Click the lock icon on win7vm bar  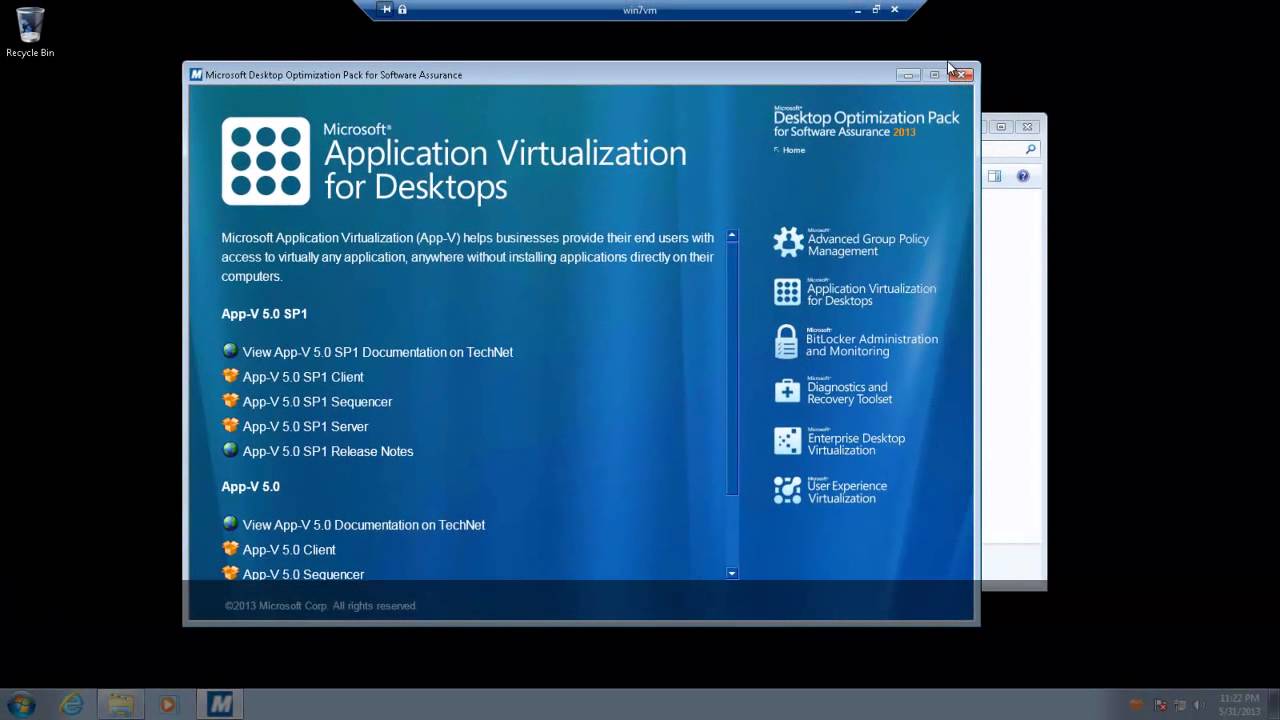coord(402,9)
